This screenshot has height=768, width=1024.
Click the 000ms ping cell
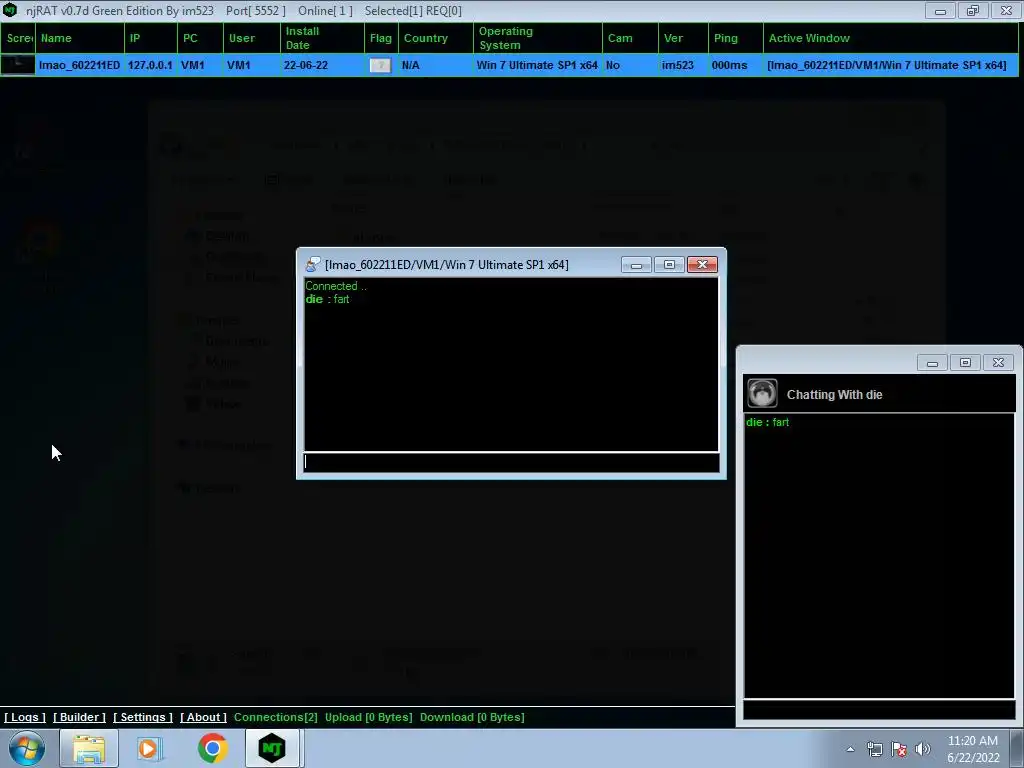click(729, 65)
